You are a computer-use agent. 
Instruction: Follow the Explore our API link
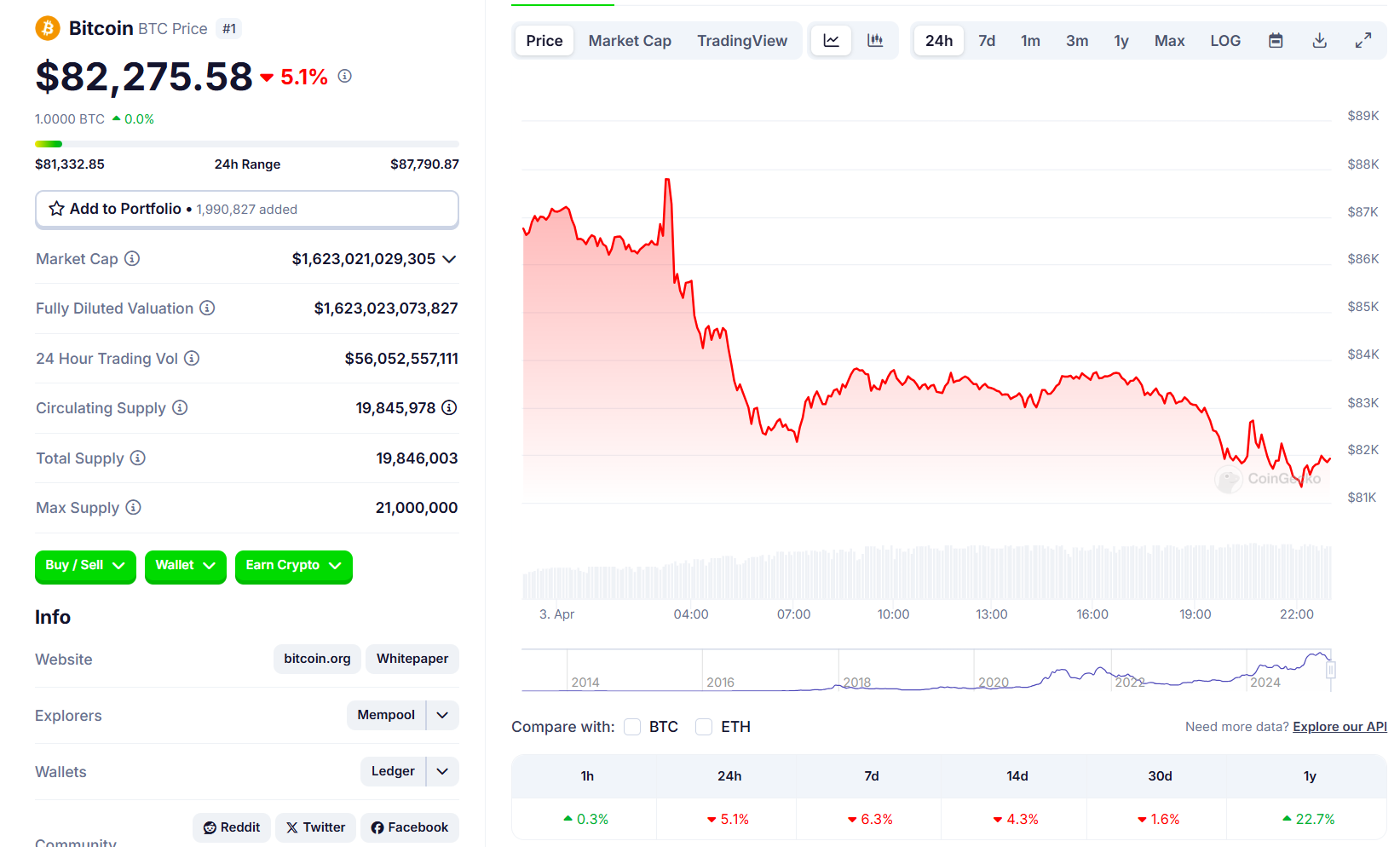1340,727
